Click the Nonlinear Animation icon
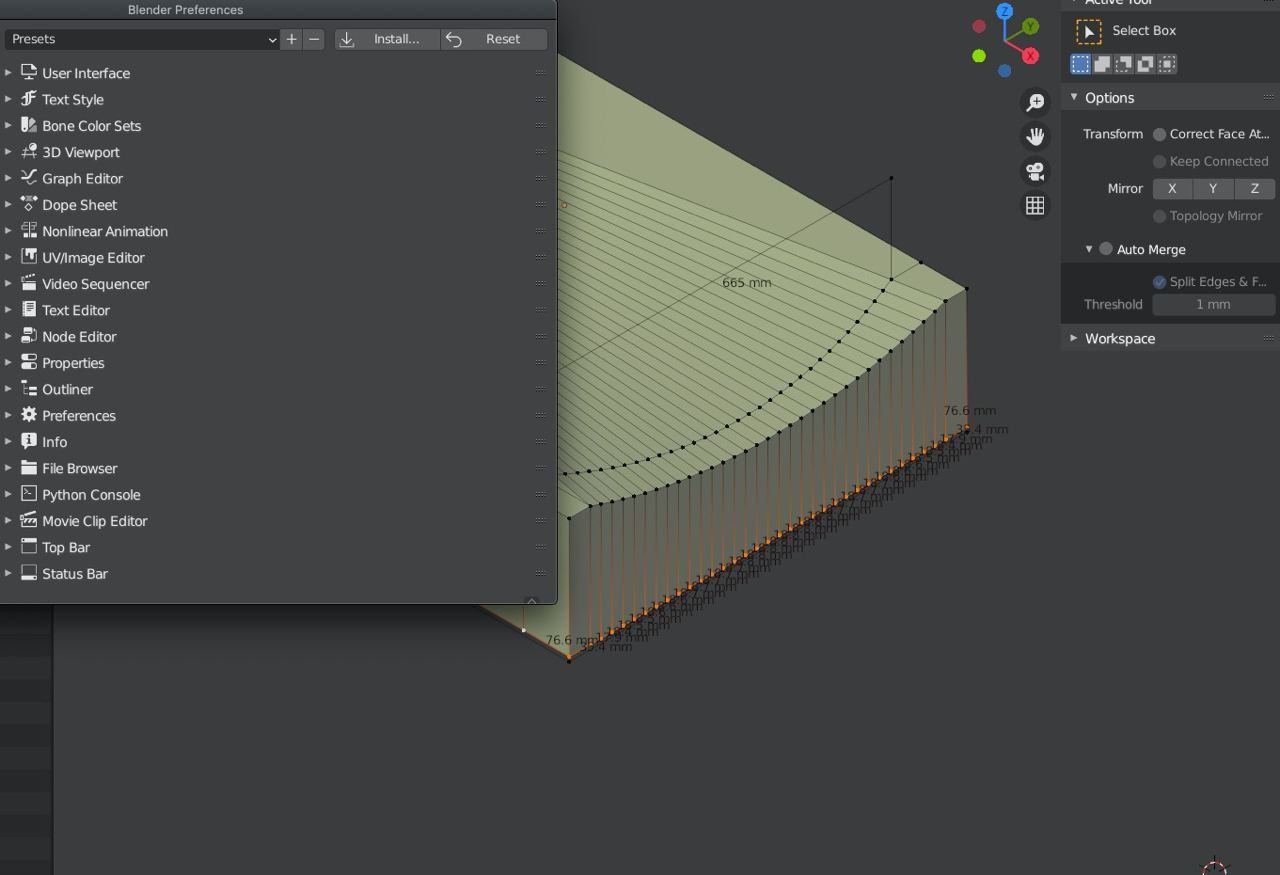The image size is (1280, 875). click(29, 230)
